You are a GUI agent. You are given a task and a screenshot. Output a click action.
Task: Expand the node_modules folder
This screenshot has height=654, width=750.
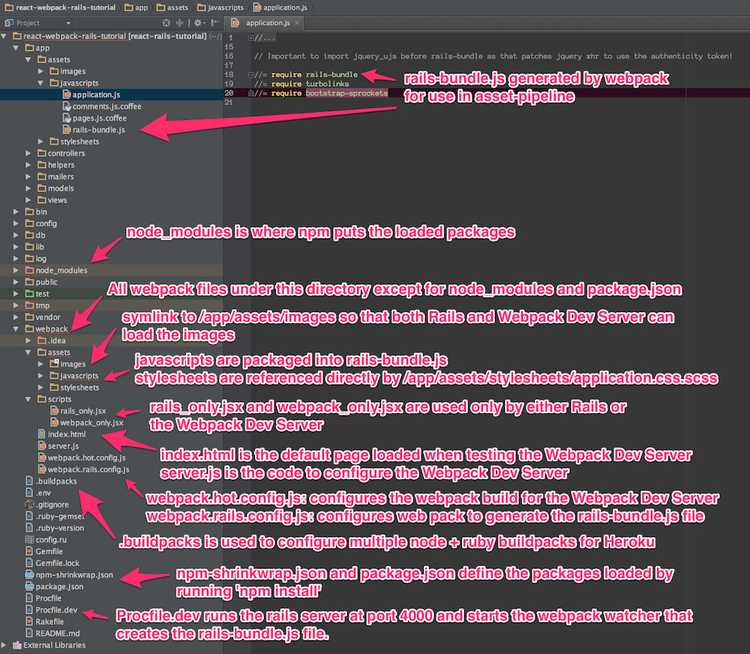tap(17, 270)
